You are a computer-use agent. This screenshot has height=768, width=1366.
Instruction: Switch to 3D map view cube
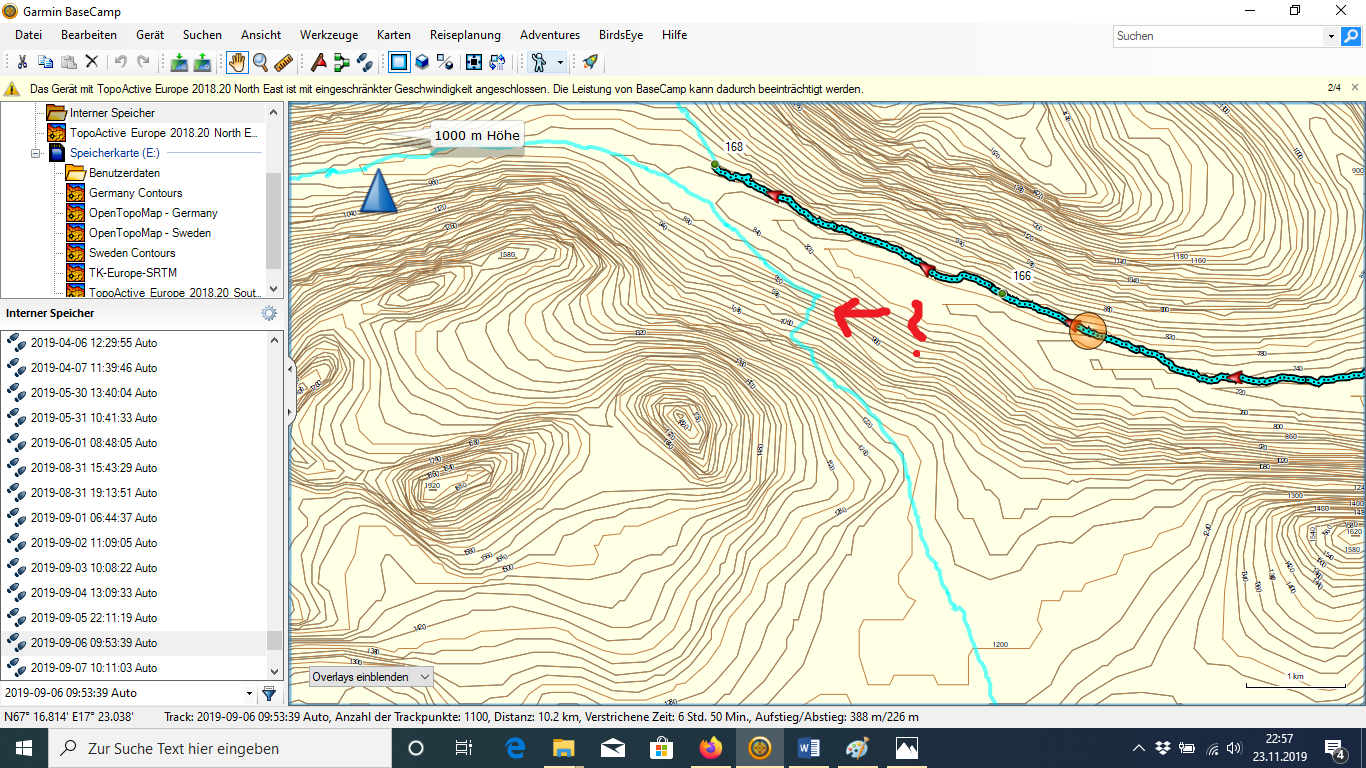[422, 62]
